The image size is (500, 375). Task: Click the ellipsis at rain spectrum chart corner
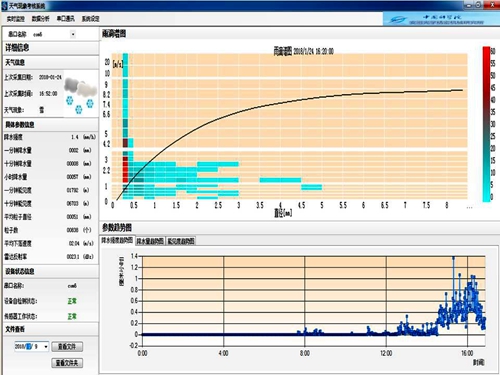tap(469, 207)
